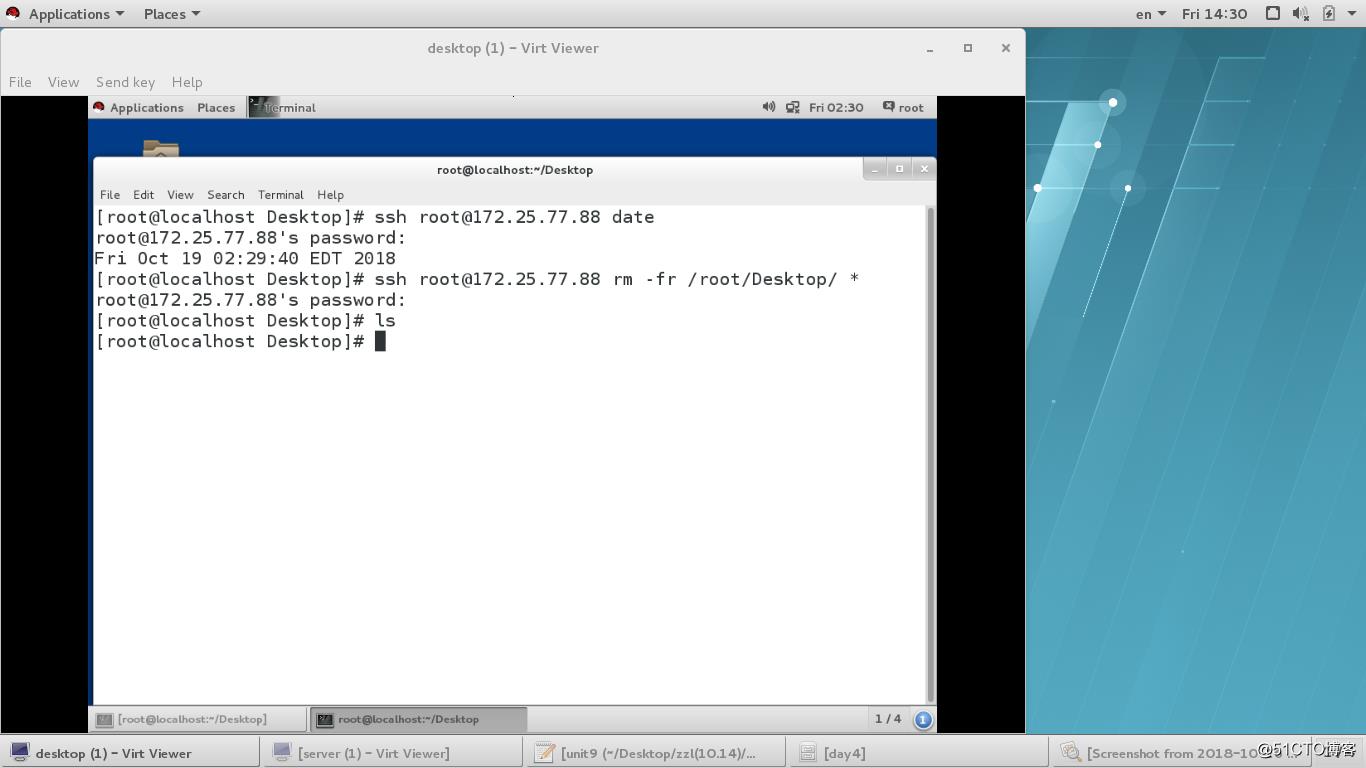The image size is (1366, 768).
Task: Click the host clock Fri 14:30
Action: (1214, 14)
